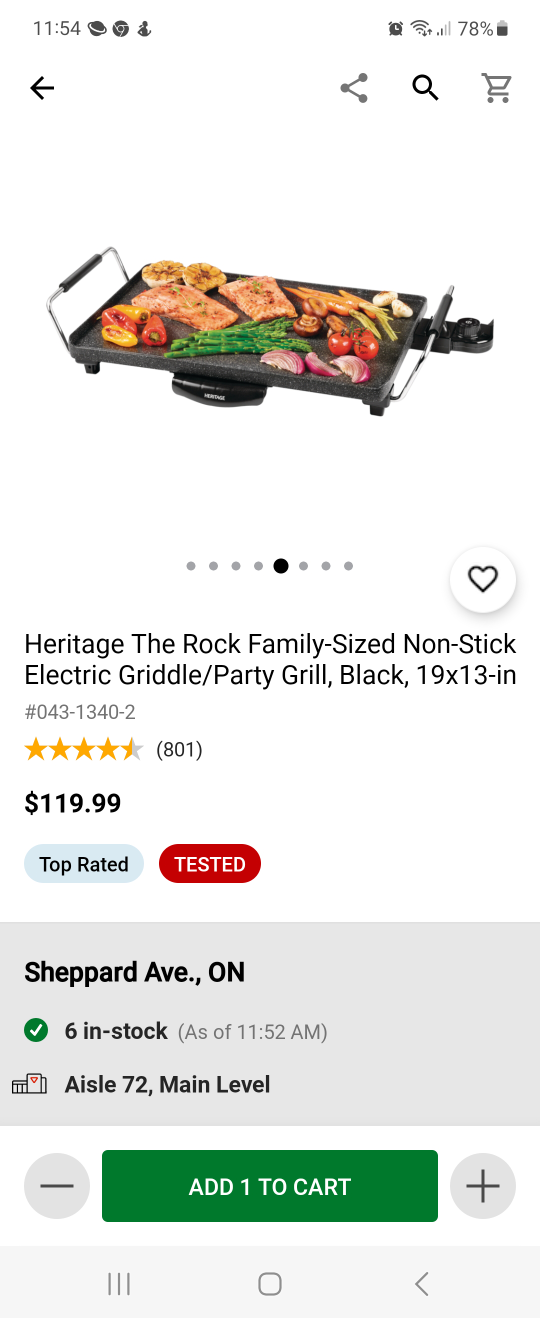Tap the back arrow icon
This screenshot has height=1318, width=540.
[x=42, y=89]
